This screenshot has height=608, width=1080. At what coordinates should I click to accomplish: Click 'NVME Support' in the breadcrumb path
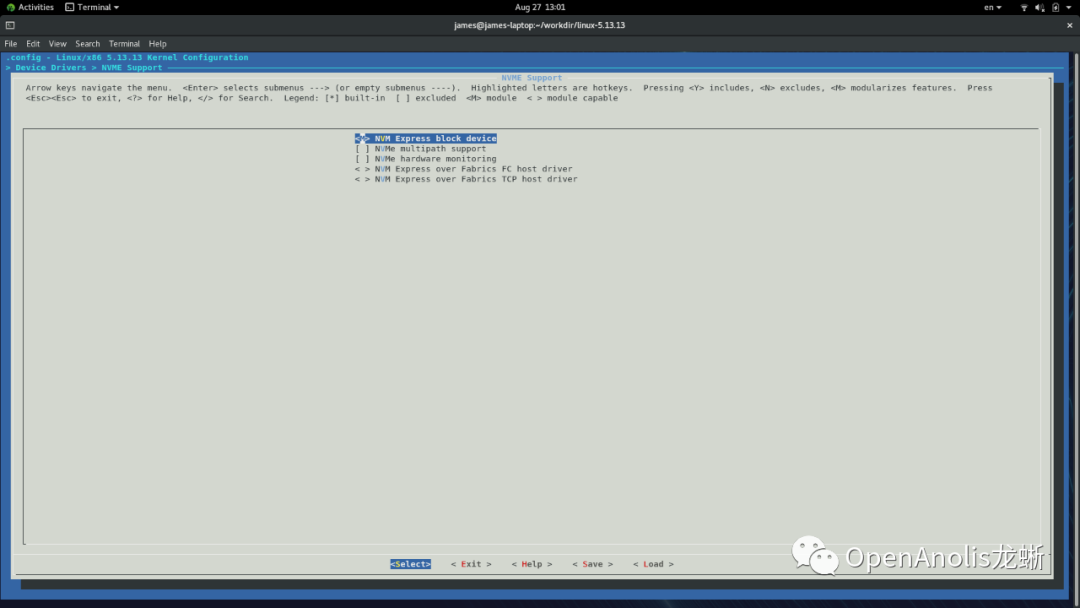point(132,67)
